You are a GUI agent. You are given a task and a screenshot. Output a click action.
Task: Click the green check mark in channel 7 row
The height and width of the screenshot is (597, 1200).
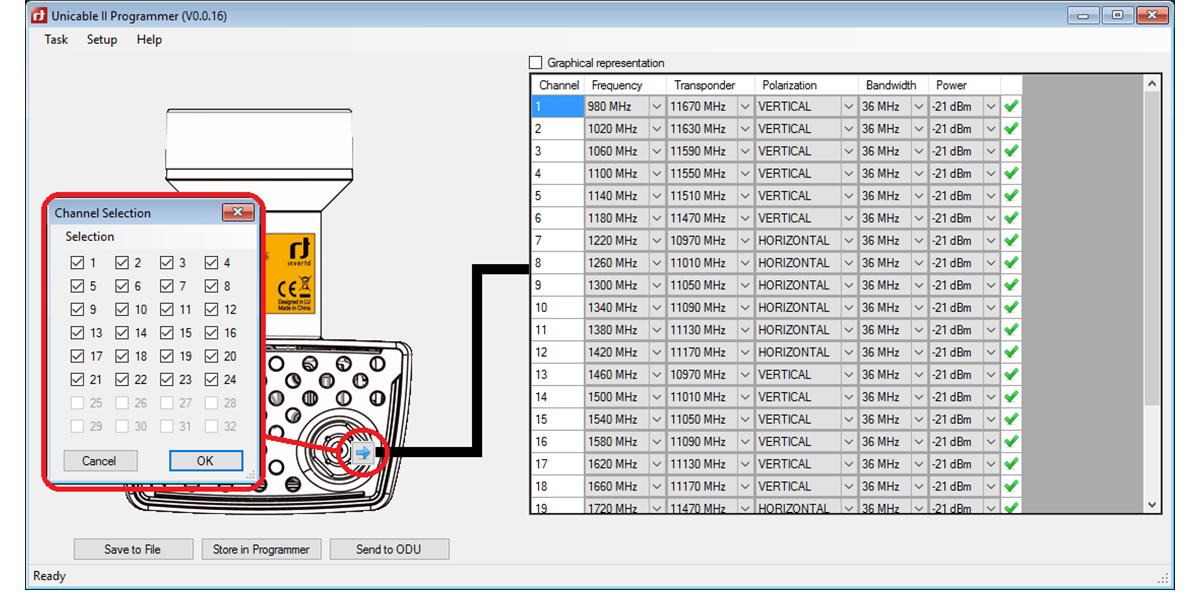(1011, 241)
